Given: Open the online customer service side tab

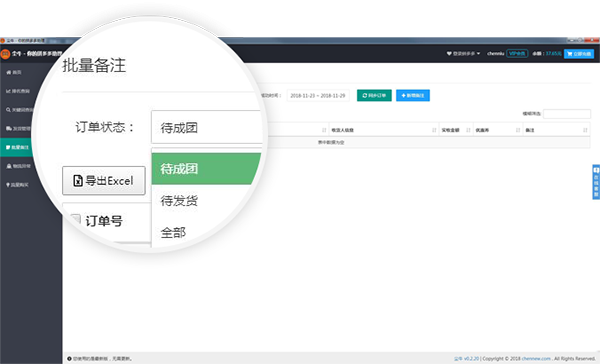Looking at the screenshot, I should [x=596, y=182].
